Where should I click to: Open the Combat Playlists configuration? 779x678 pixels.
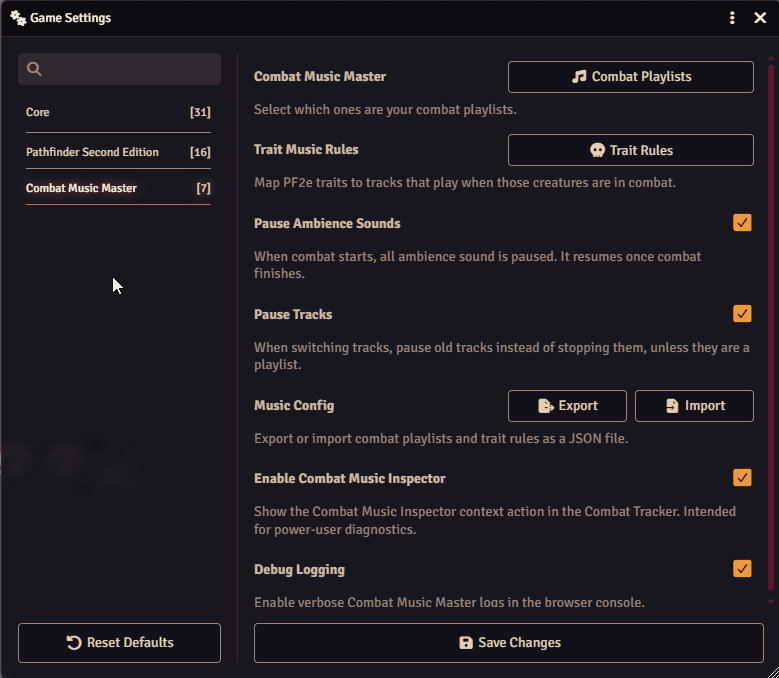(630, 77)
